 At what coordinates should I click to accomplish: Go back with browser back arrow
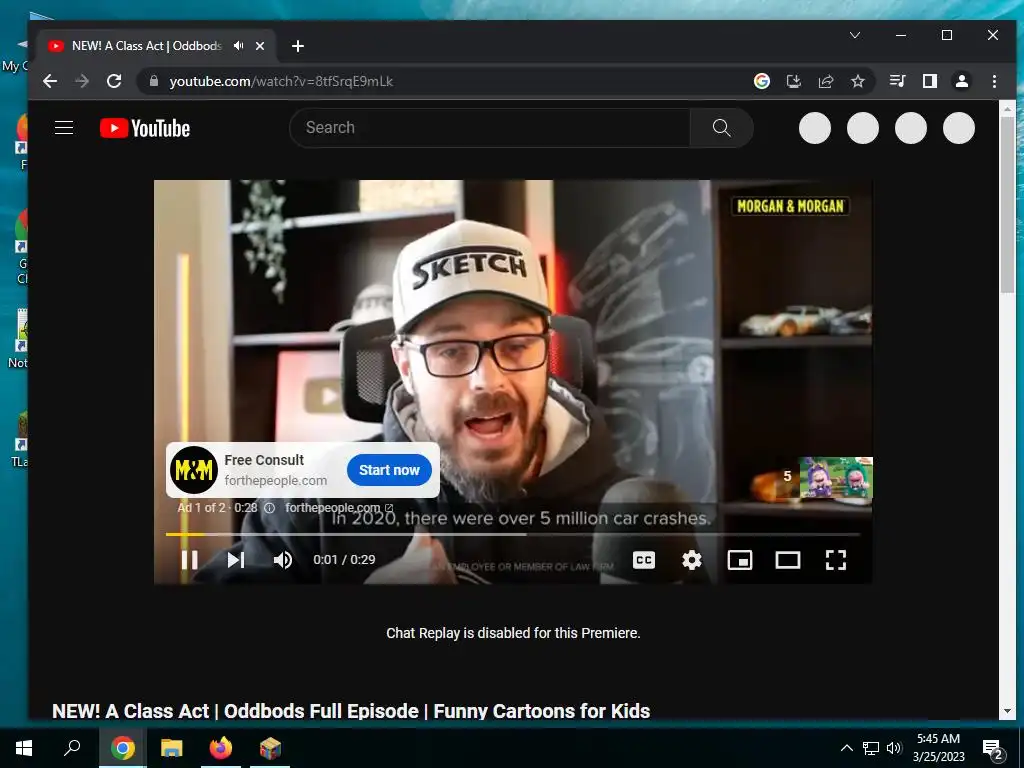tap(50, 81)
